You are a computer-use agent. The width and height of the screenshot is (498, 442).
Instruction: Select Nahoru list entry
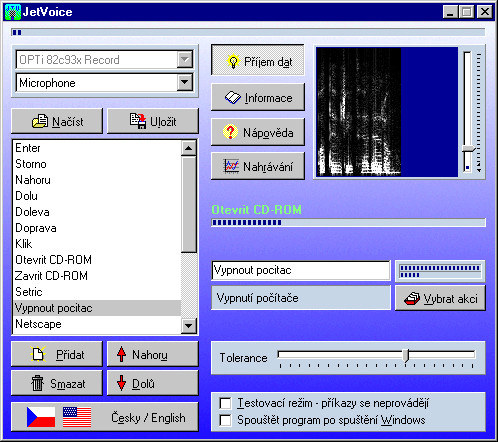tap(97, 180)
